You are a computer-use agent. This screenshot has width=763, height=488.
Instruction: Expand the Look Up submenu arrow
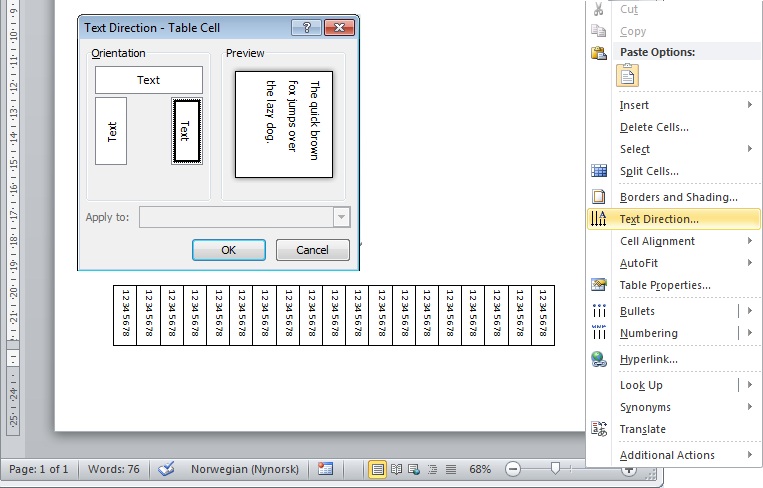(x=749, y=384)
